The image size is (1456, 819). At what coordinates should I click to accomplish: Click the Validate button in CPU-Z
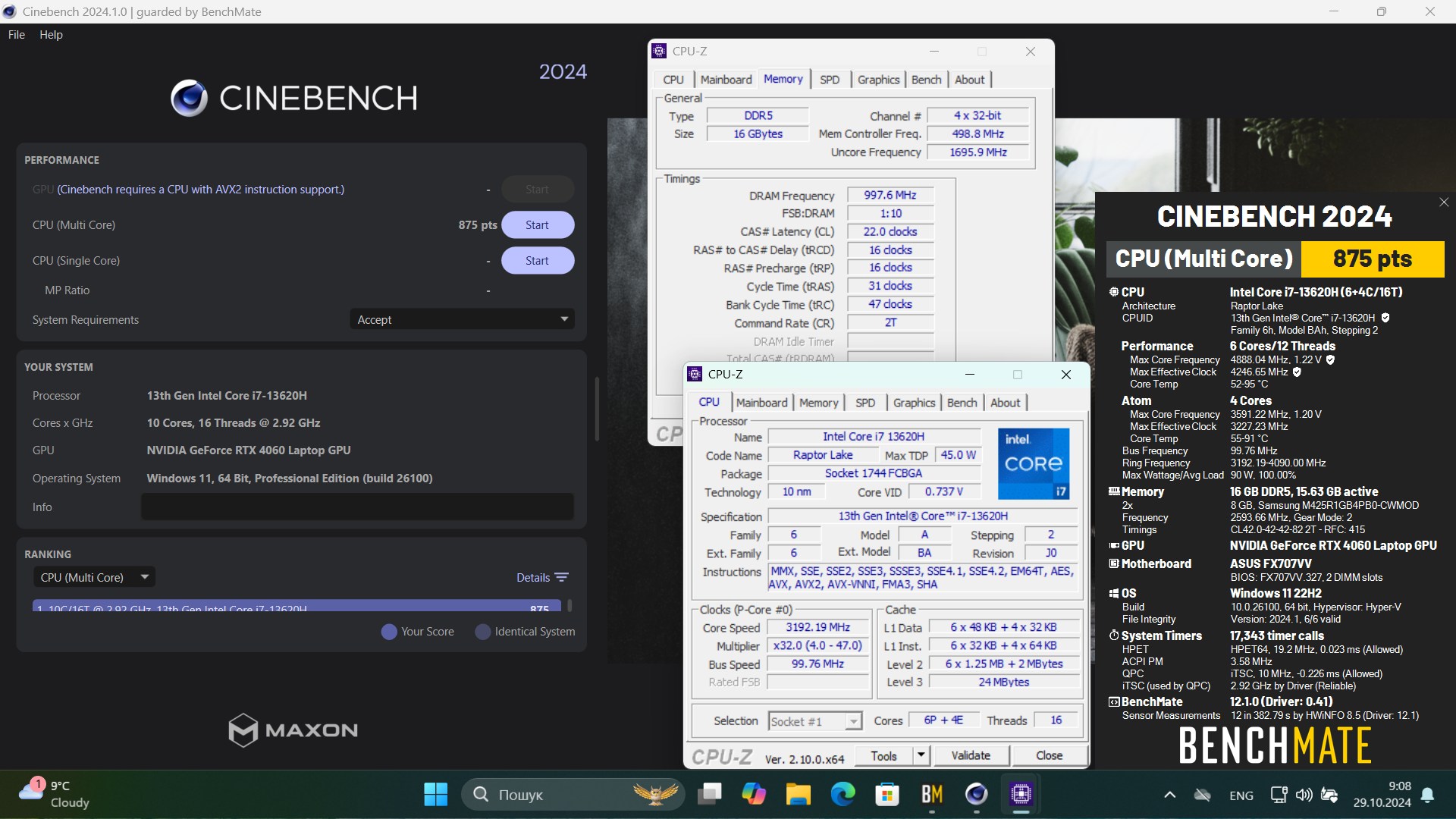(x=971, y=756)
